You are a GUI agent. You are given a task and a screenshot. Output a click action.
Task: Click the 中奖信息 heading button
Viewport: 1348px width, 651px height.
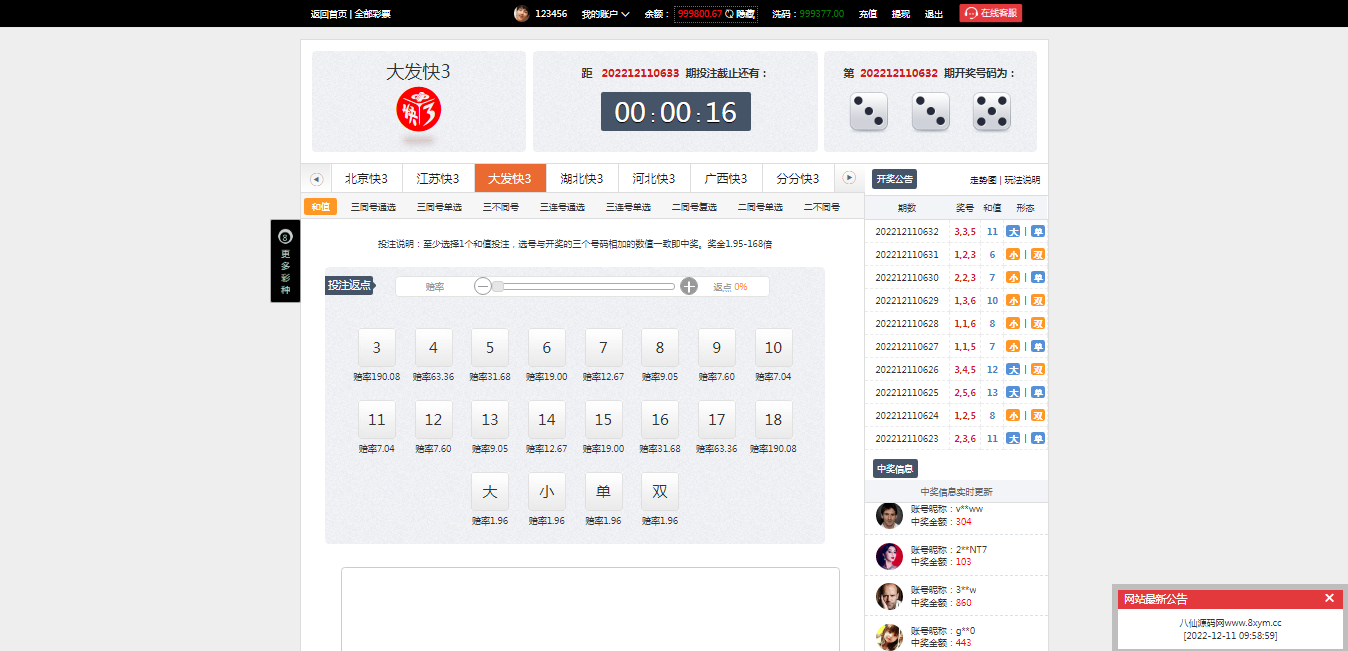click(895, 468)
